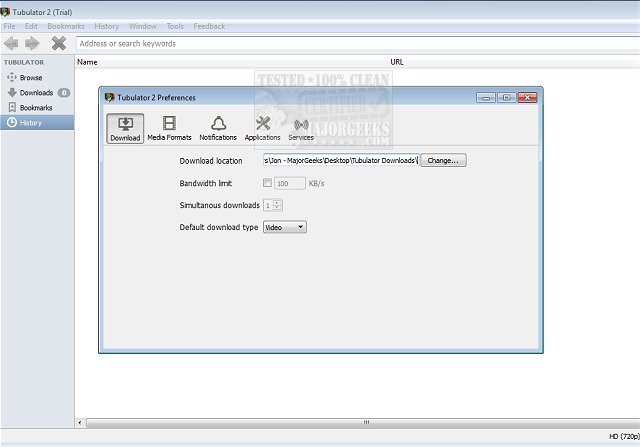Viewport: 640px width, 447px height.
Task: Sort history by the Name column header
Action: tap(232, 62)
